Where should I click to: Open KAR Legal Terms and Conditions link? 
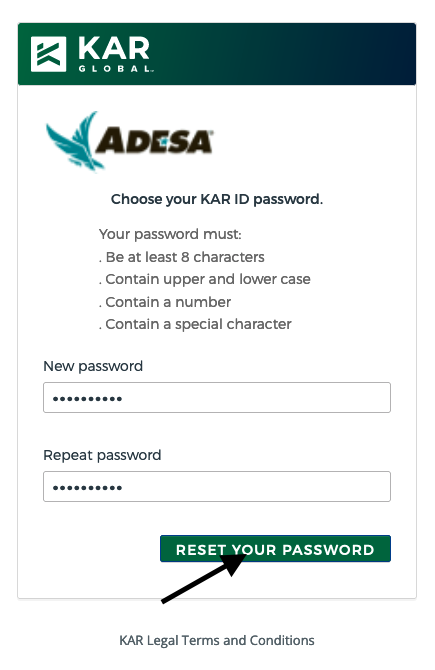point(217,640)
